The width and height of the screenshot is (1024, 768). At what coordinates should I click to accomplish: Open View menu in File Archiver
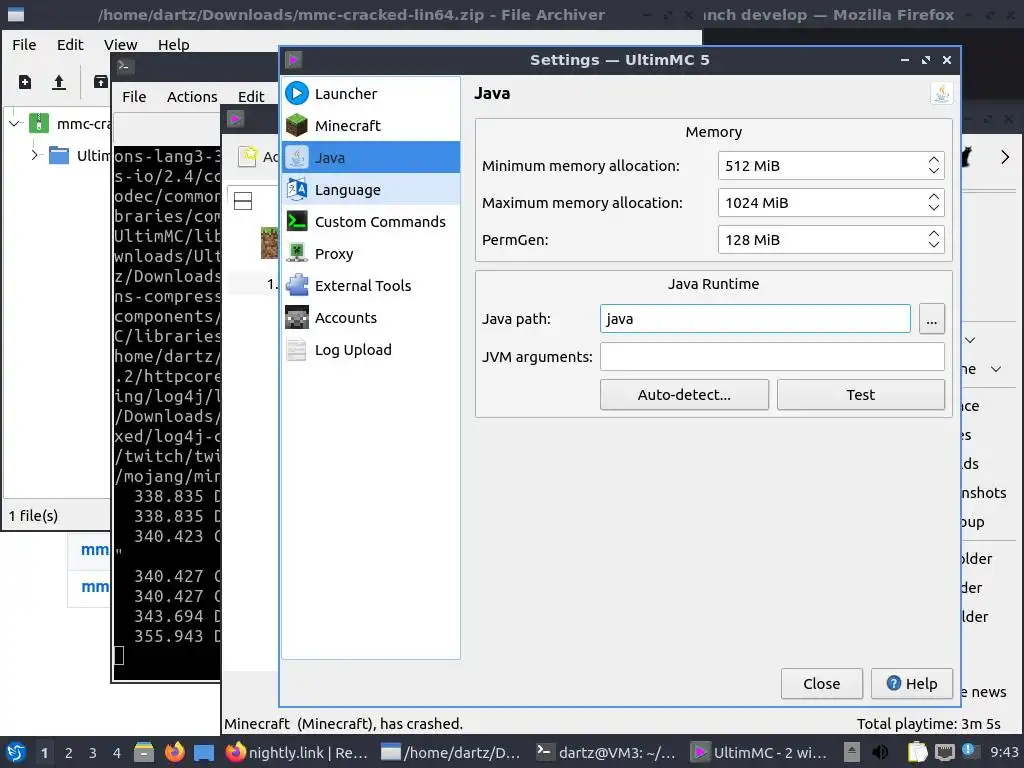(x=121, y=44)
